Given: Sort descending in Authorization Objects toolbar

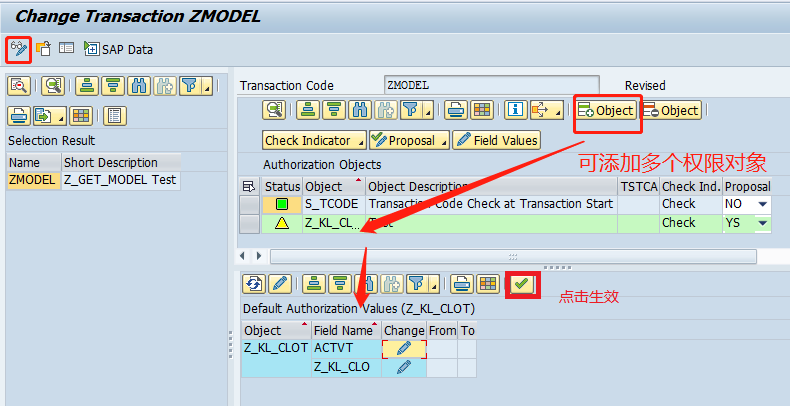Looking at the screenshot, I should tap(334, 110).
